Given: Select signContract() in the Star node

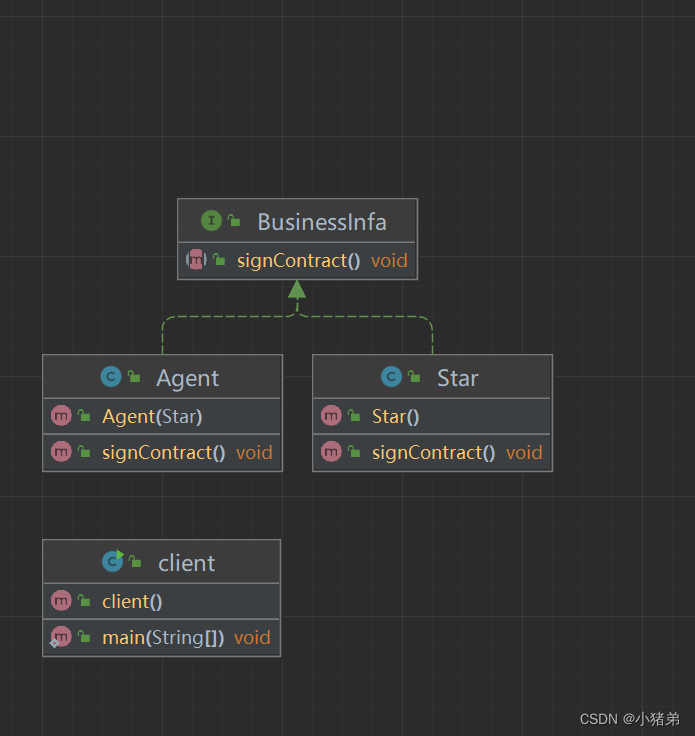Looking at the screenshot, I should tap(434, 453).
